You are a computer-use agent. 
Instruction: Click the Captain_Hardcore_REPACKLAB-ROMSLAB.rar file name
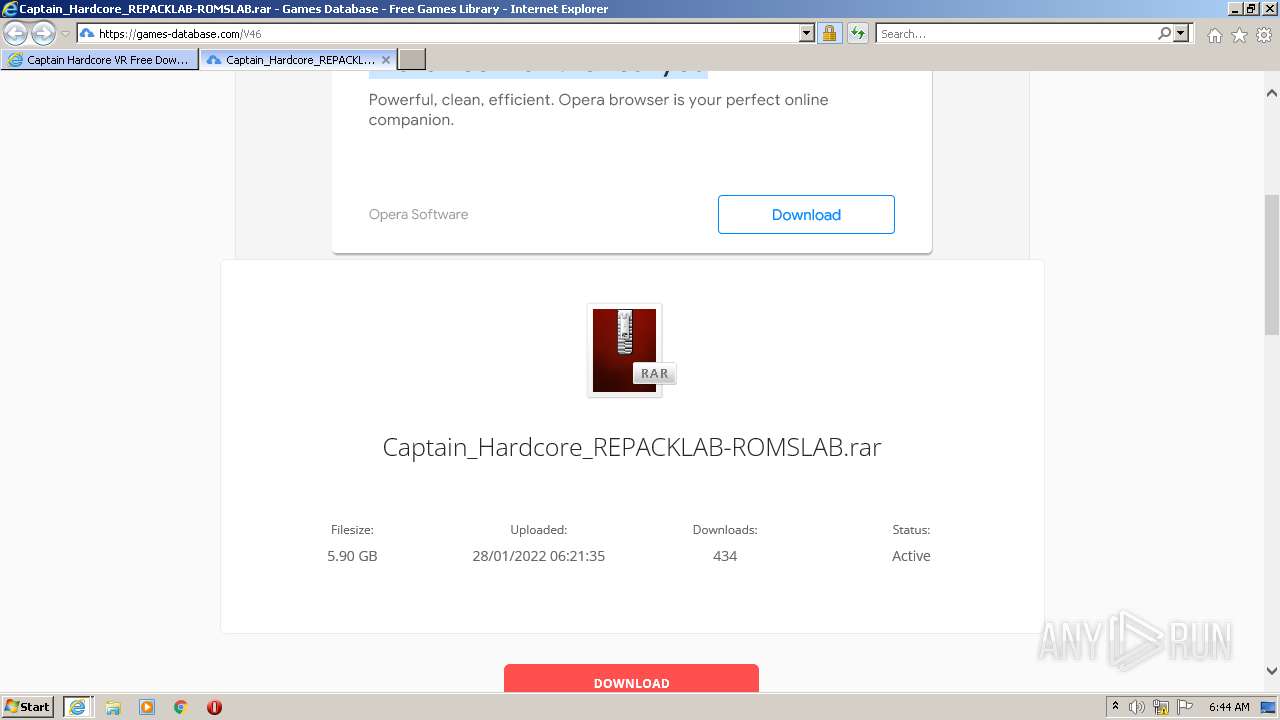pos(632,447)
